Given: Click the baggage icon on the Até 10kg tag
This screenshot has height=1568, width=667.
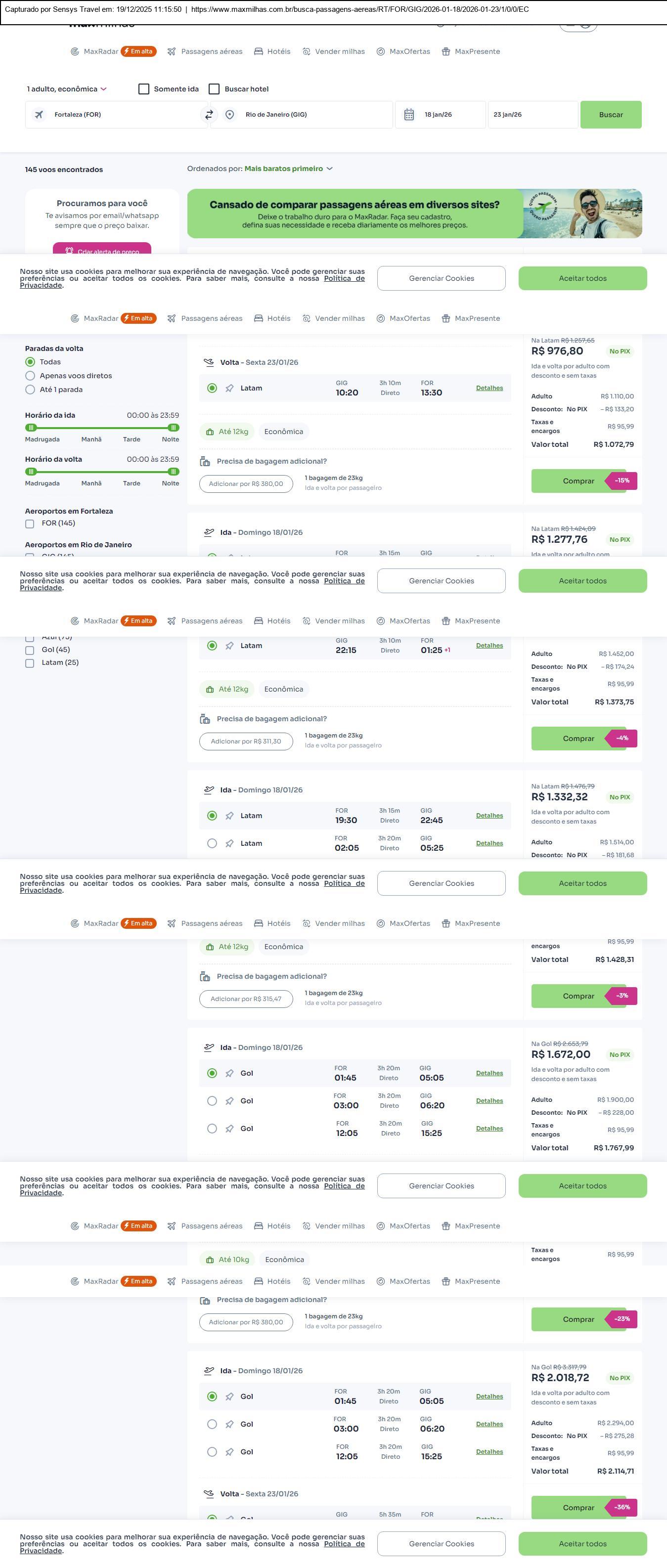Looking at the screenshot, I should 210,1260.
